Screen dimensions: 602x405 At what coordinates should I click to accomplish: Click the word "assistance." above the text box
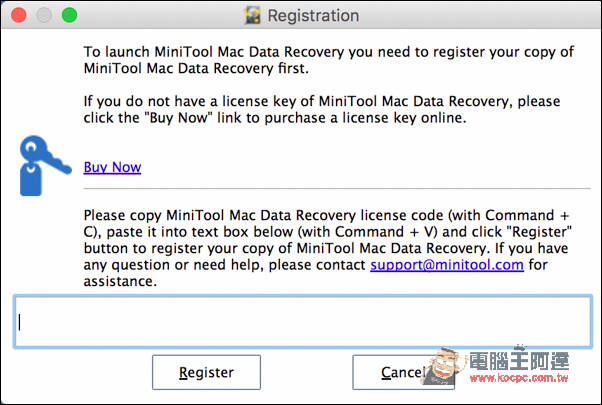tap(120, 281)
